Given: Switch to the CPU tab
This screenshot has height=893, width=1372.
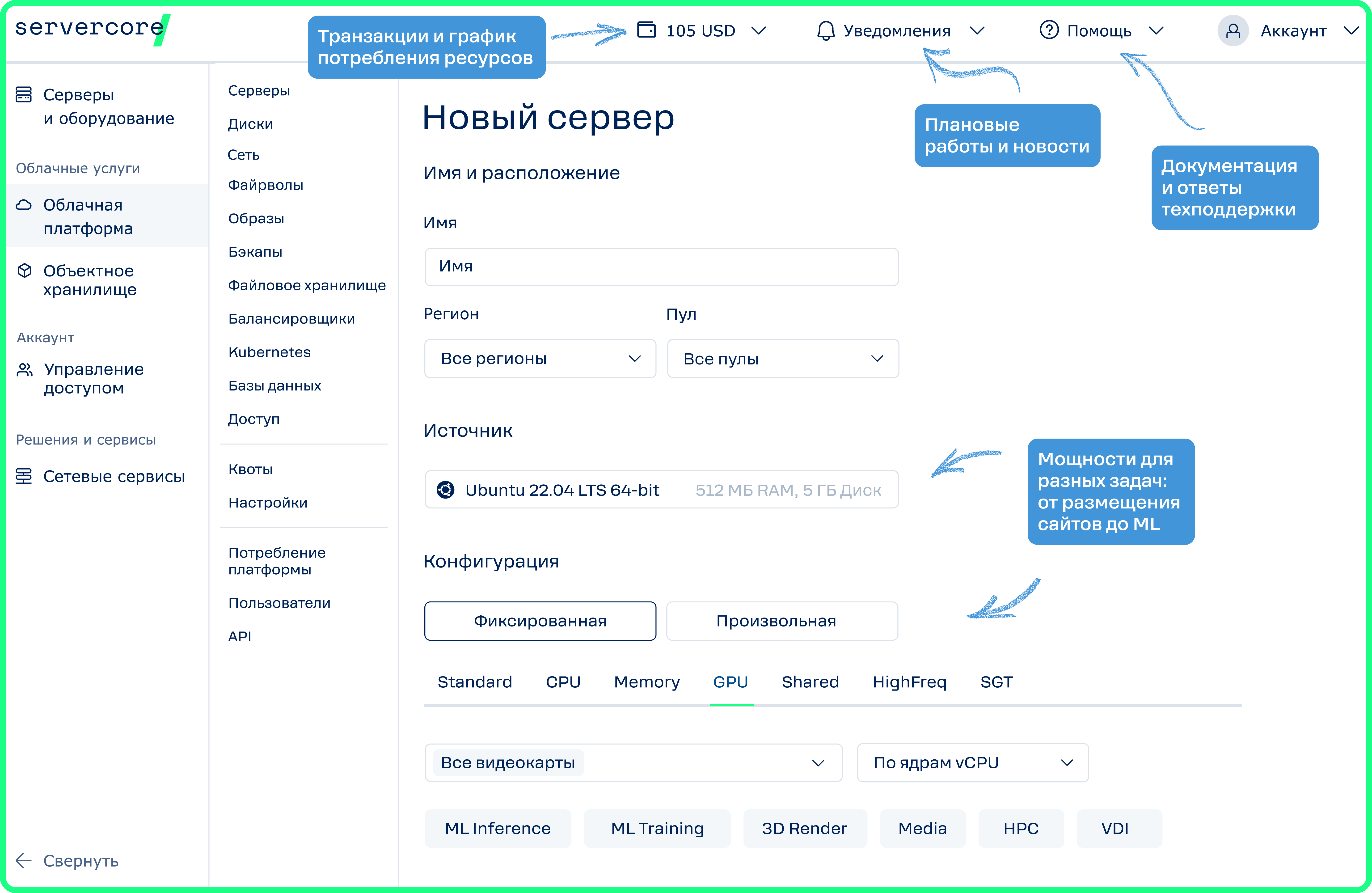Looking at the screenshot, I should 563,682.
